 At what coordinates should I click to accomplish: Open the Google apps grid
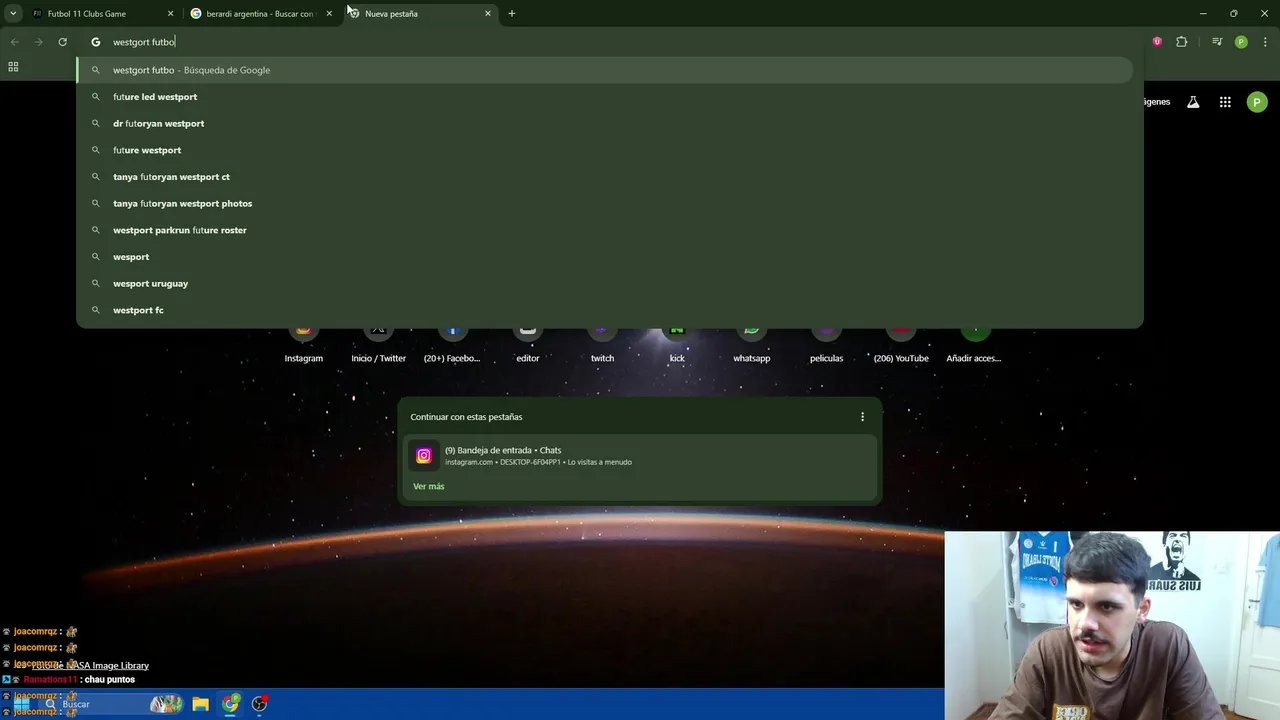pyautogui.click(x=1225, y=102)
